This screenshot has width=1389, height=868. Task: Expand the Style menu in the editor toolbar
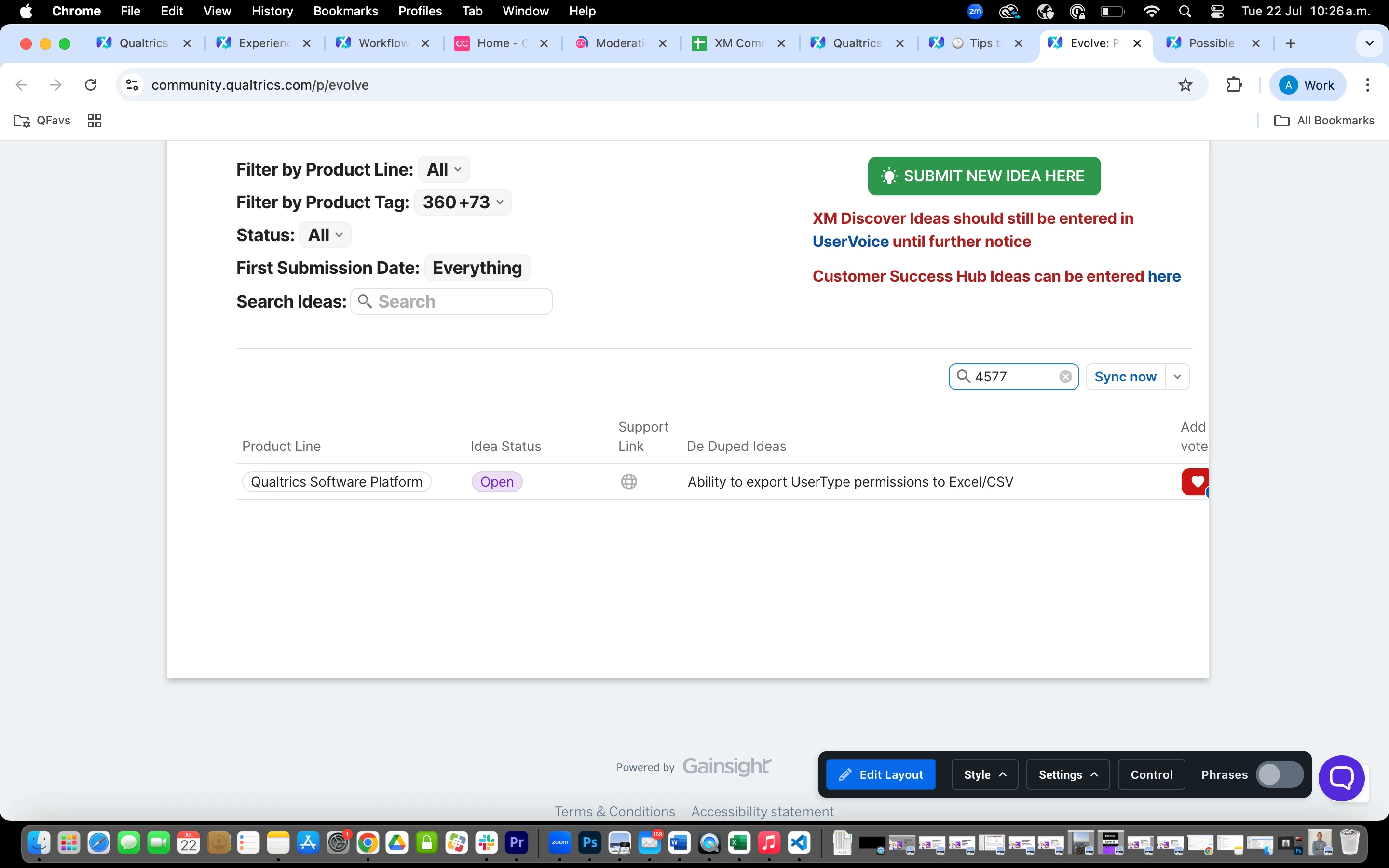pyautogui.click(x=984, y=774)
